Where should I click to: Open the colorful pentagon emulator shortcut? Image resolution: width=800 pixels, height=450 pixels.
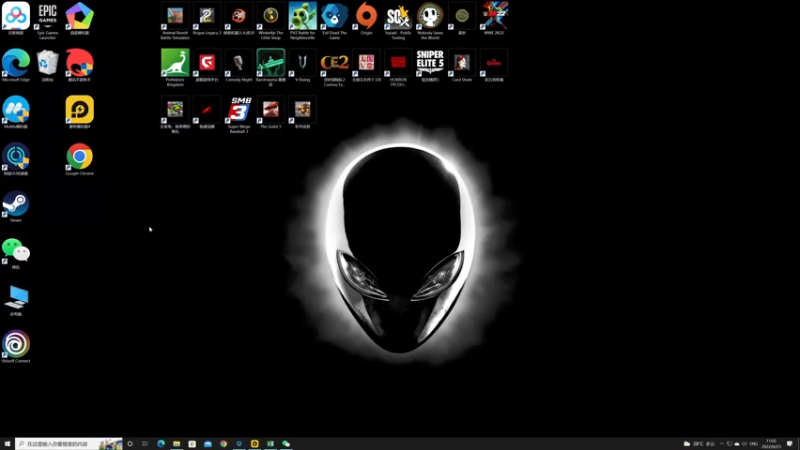coord(80,18)
